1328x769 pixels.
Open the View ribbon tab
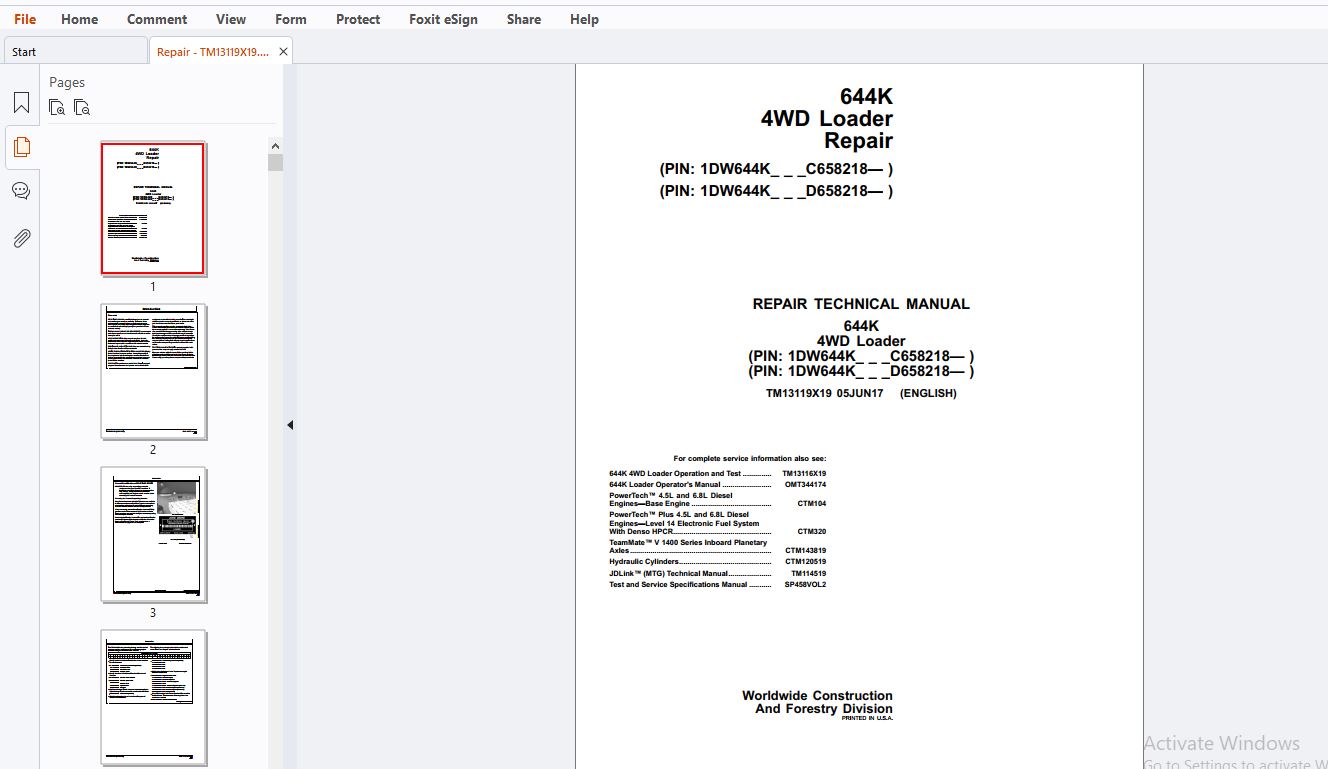(231, 19)
